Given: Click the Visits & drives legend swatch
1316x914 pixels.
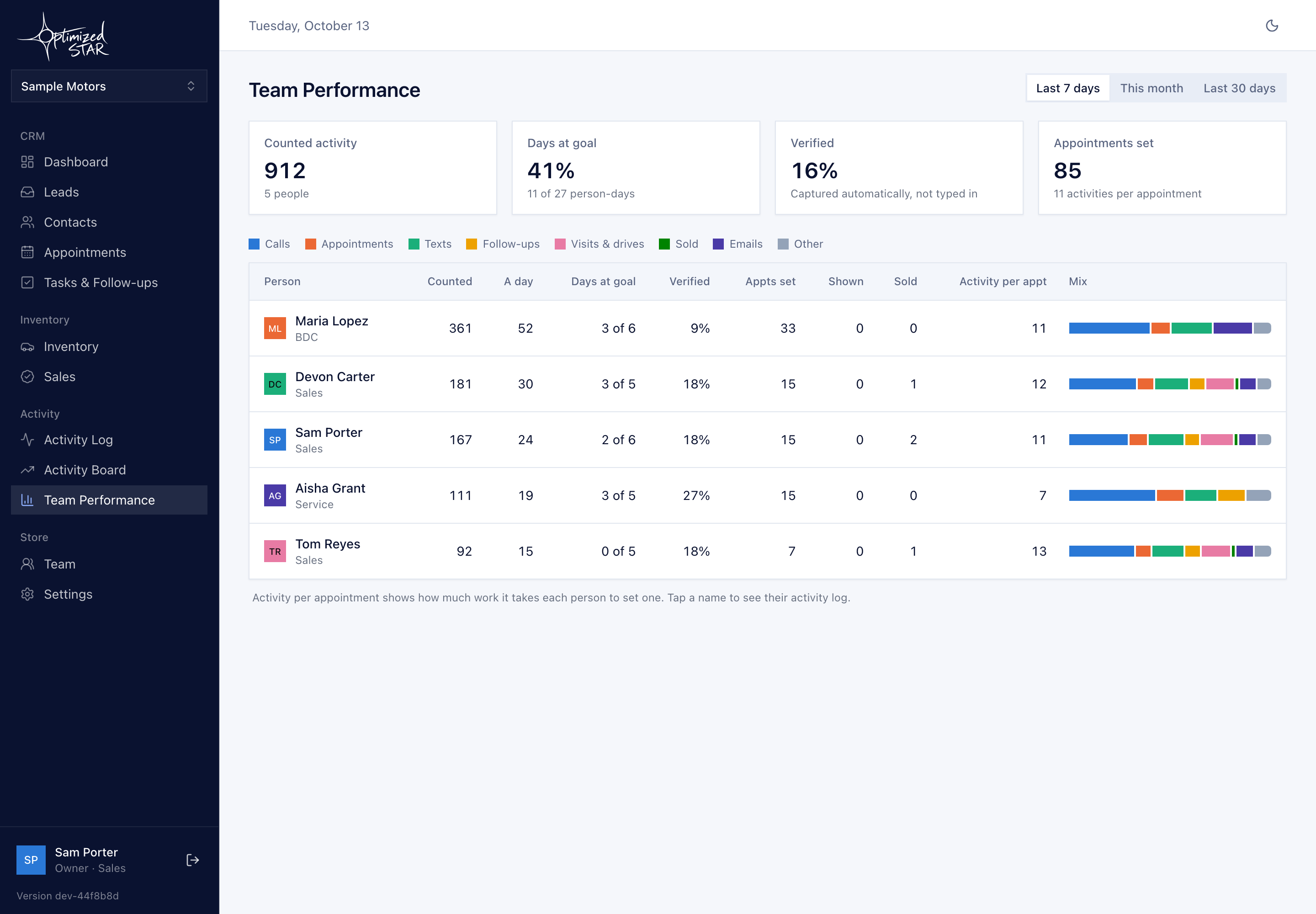Looking at the screenshot, I should (560, 244).
